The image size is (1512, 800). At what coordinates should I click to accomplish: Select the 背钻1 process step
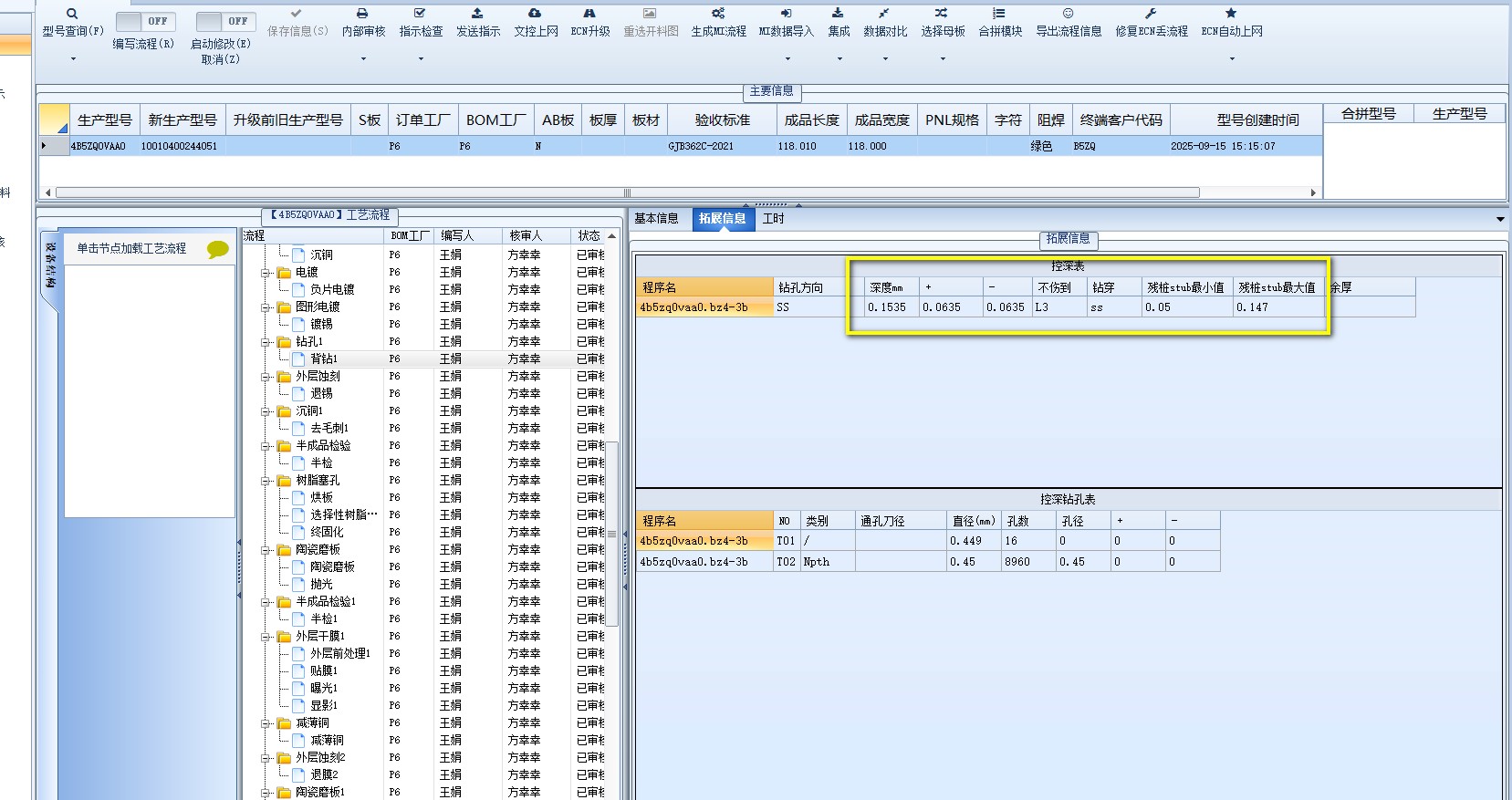coord(324,359)
